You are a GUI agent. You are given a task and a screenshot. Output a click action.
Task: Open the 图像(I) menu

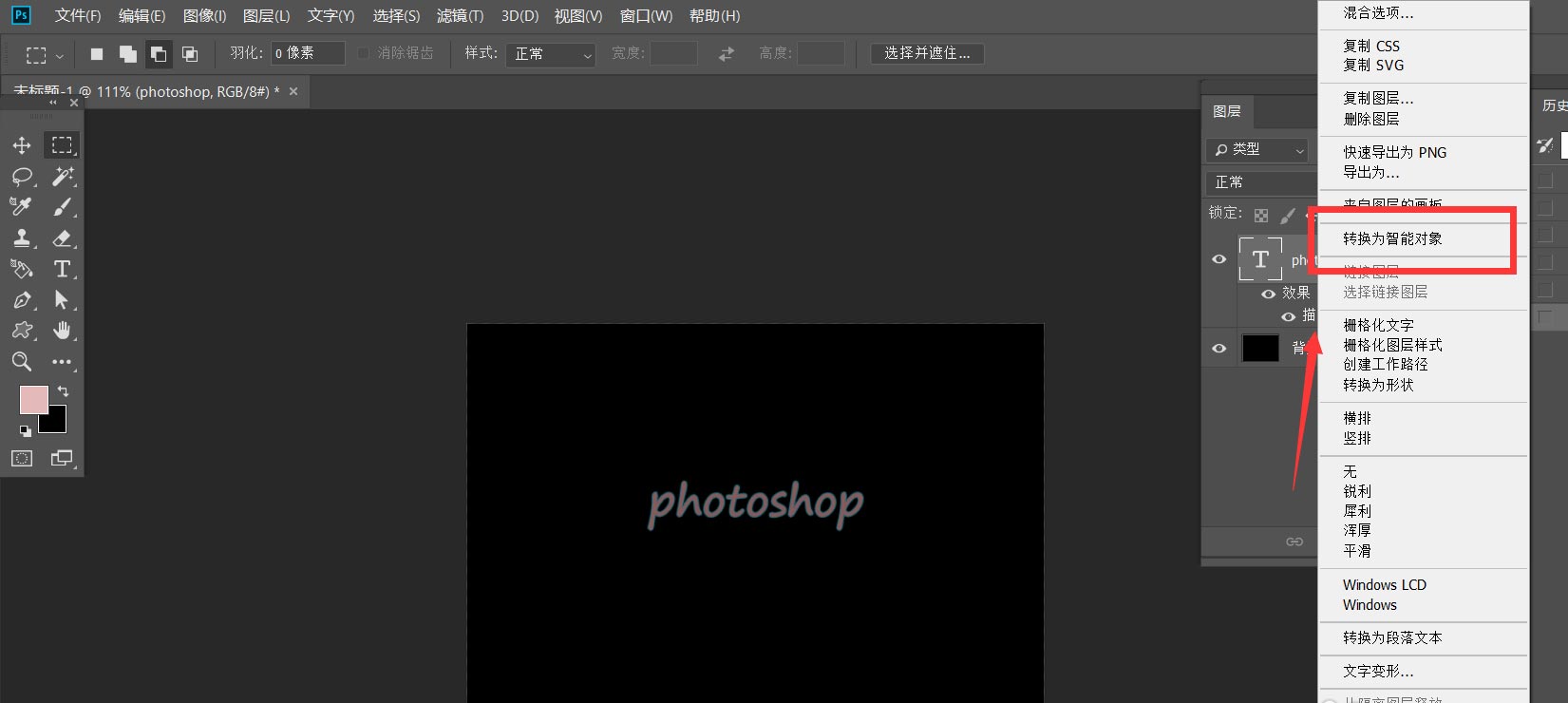(x=204, y=16)
